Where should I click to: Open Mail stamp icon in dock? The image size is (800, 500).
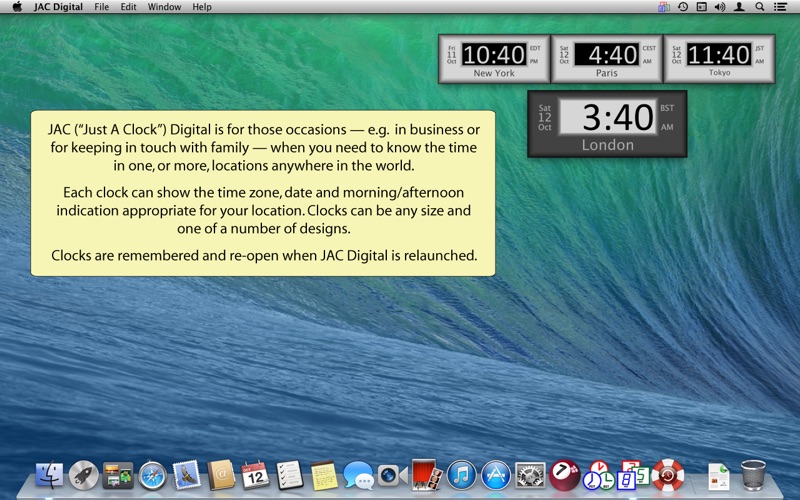(187, 476)
